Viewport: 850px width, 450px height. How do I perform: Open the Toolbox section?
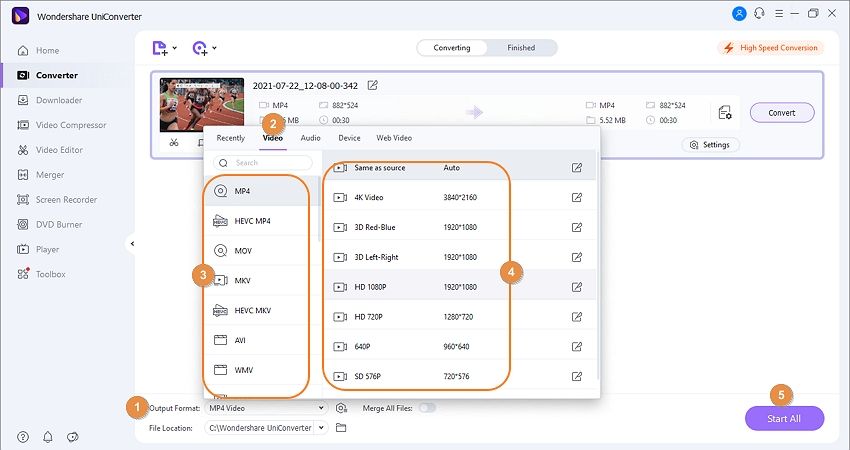[x=41, y=274]
